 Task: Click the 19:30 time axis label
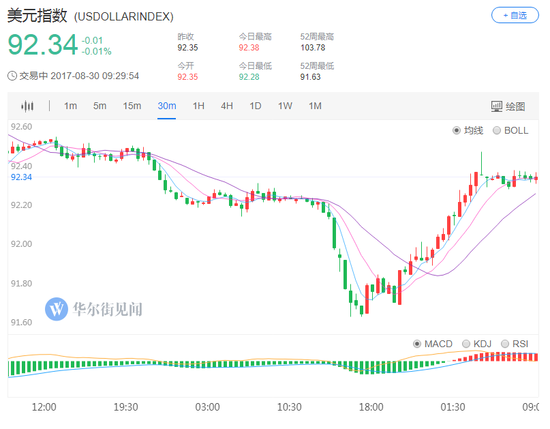126,407
